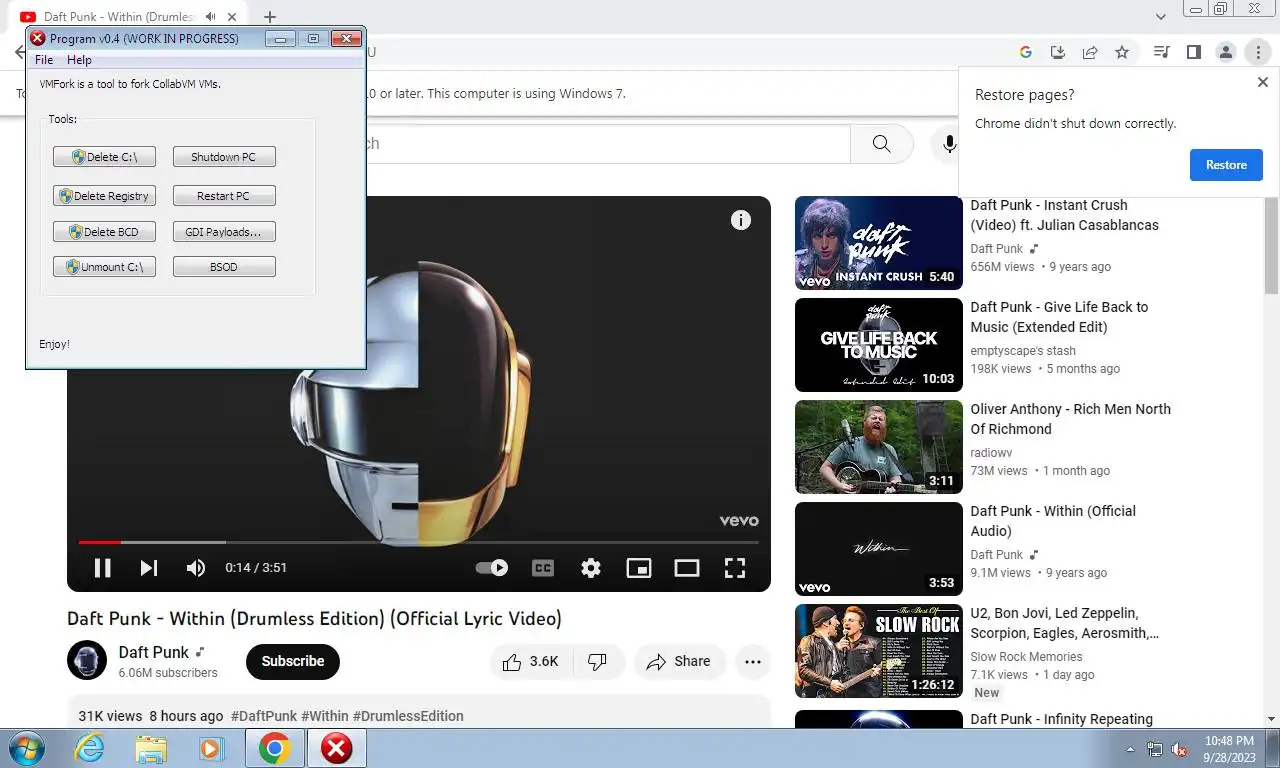Switch to theater mode
Image resolution: width=1280 pixels, height=768 pixels.
[x=687, y=568]
